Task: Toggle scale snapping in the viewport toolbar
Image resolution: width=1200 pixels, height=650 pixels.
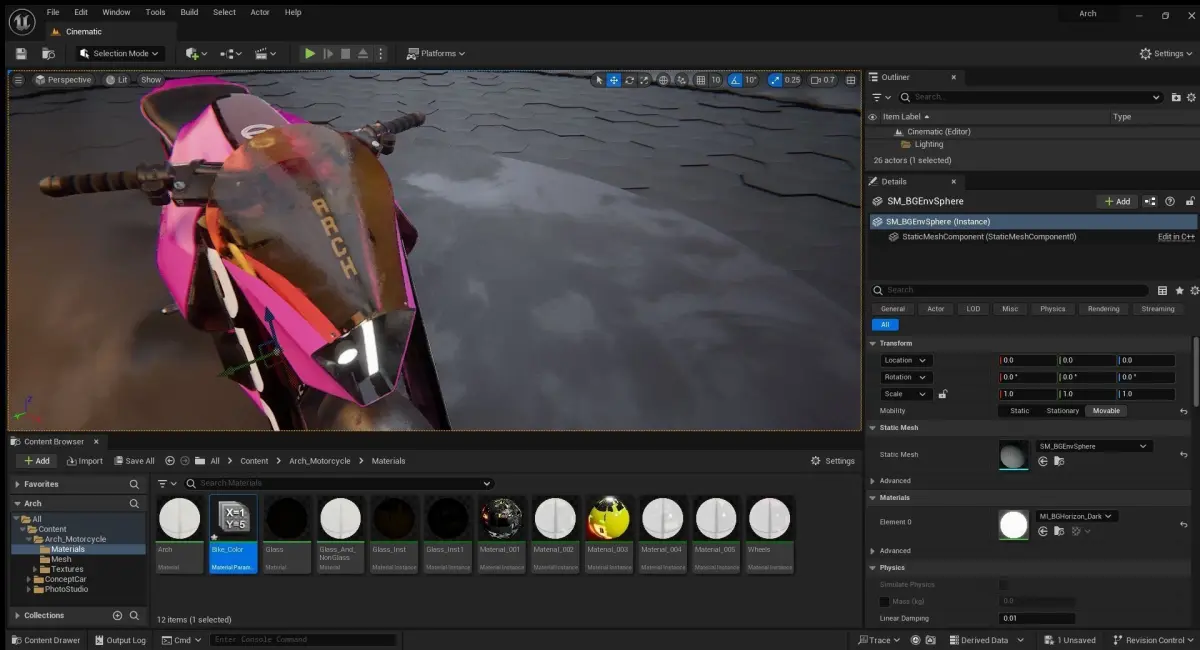Action: click(776, 80)
